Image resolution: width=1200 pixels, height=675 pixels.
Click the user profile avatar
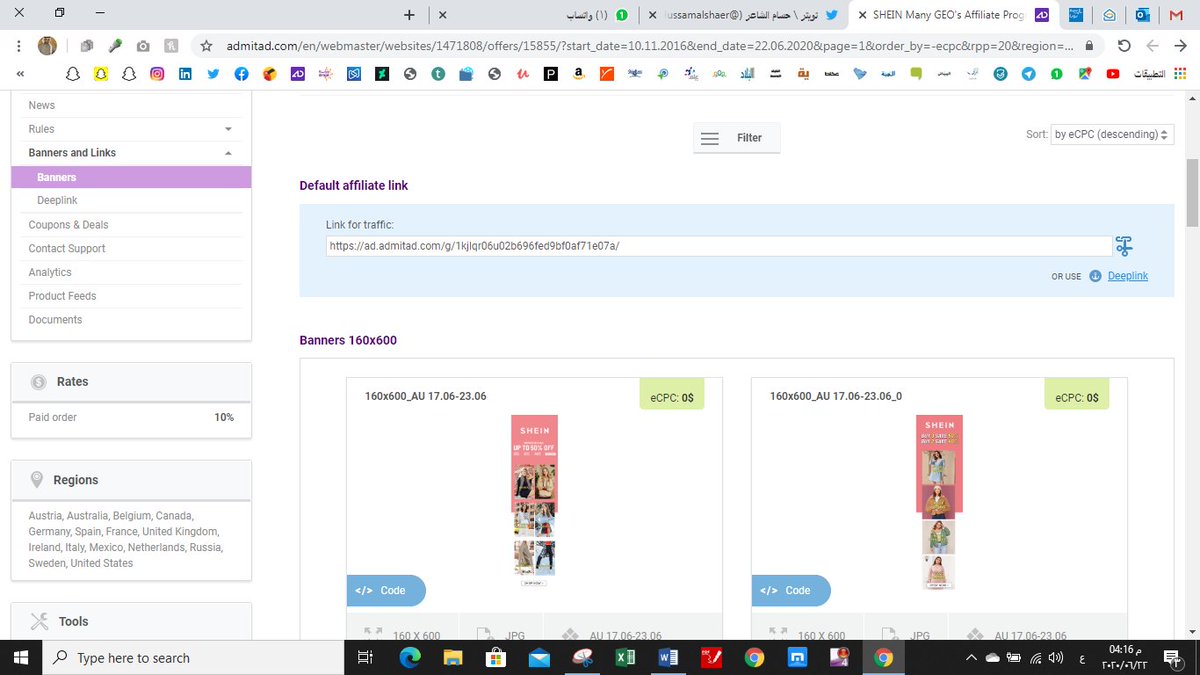click(47, 46)
